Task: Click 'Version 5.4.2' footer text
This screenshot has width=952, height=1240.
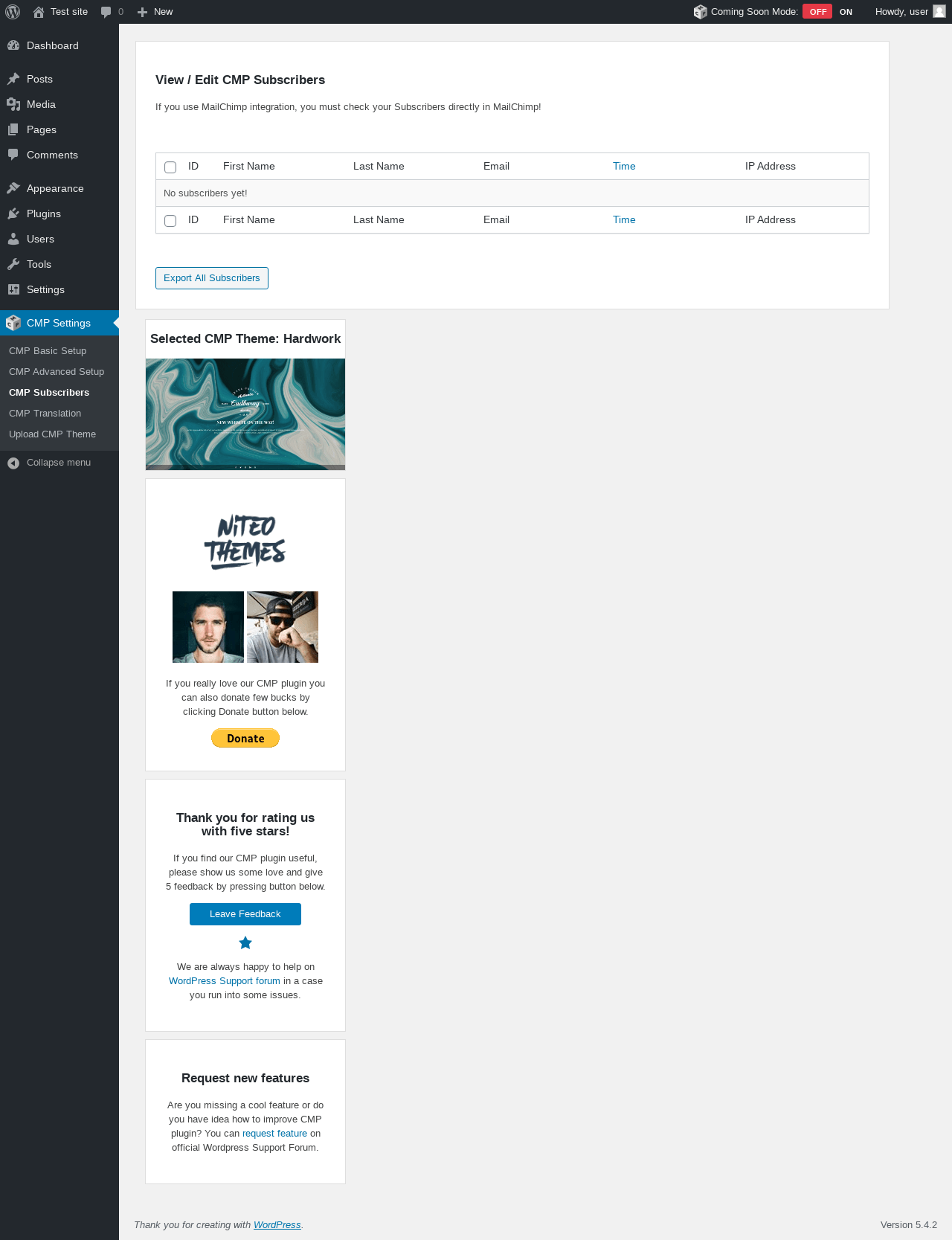Action: click(x=909, y=1225)
